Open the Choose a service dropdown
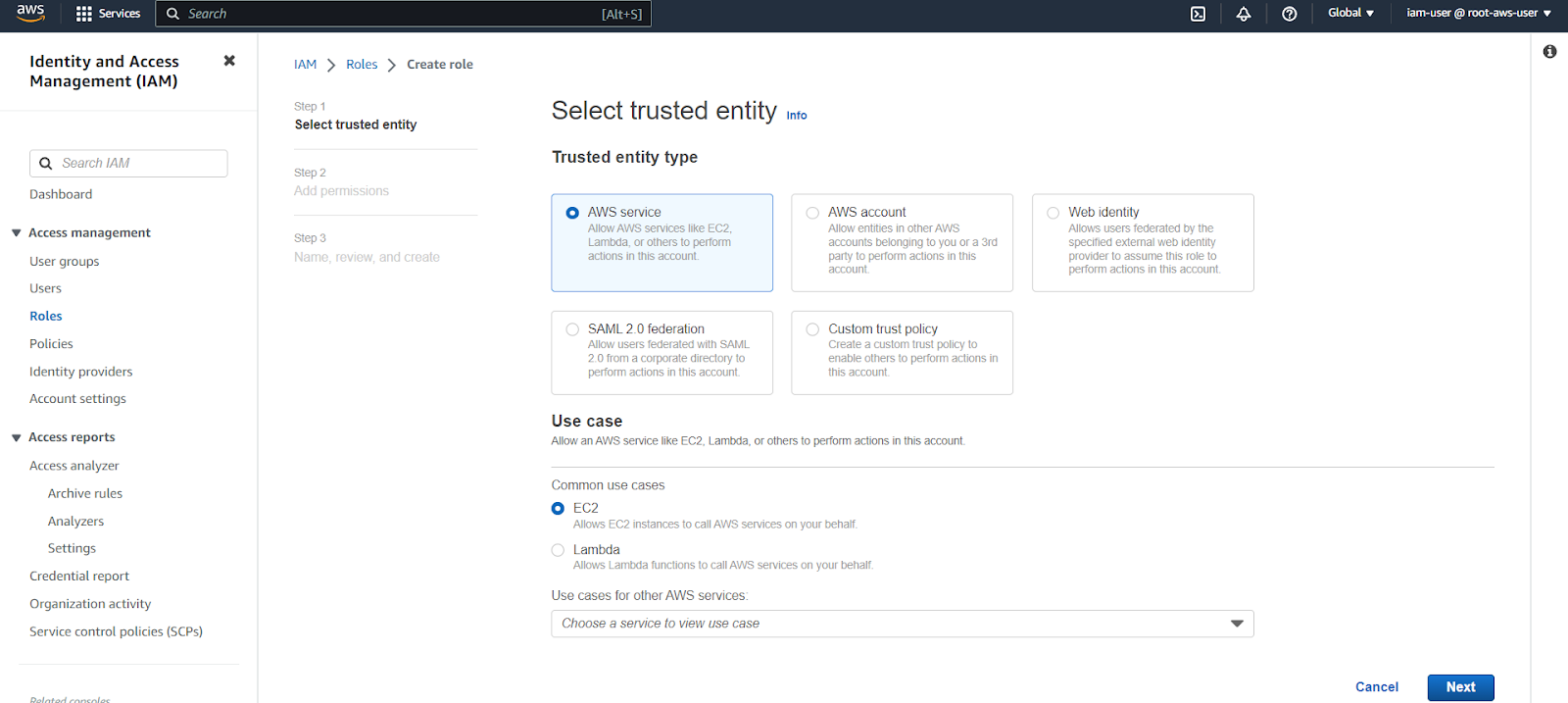Viewport: 1568px width, 703px height. point(903,624)
